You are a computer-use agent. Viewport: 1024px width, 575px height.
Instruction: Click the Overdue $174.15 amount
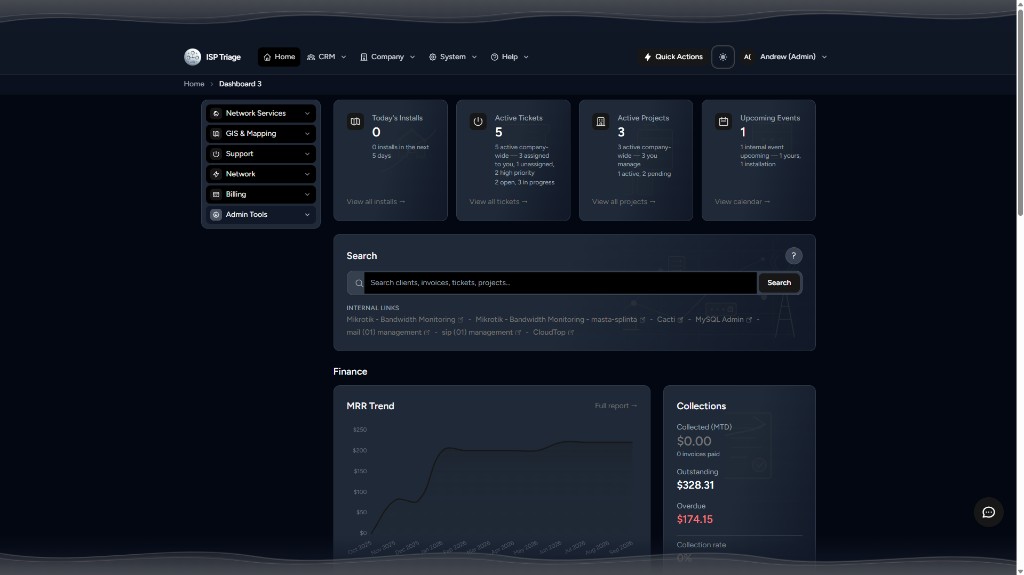pos(695,519)
